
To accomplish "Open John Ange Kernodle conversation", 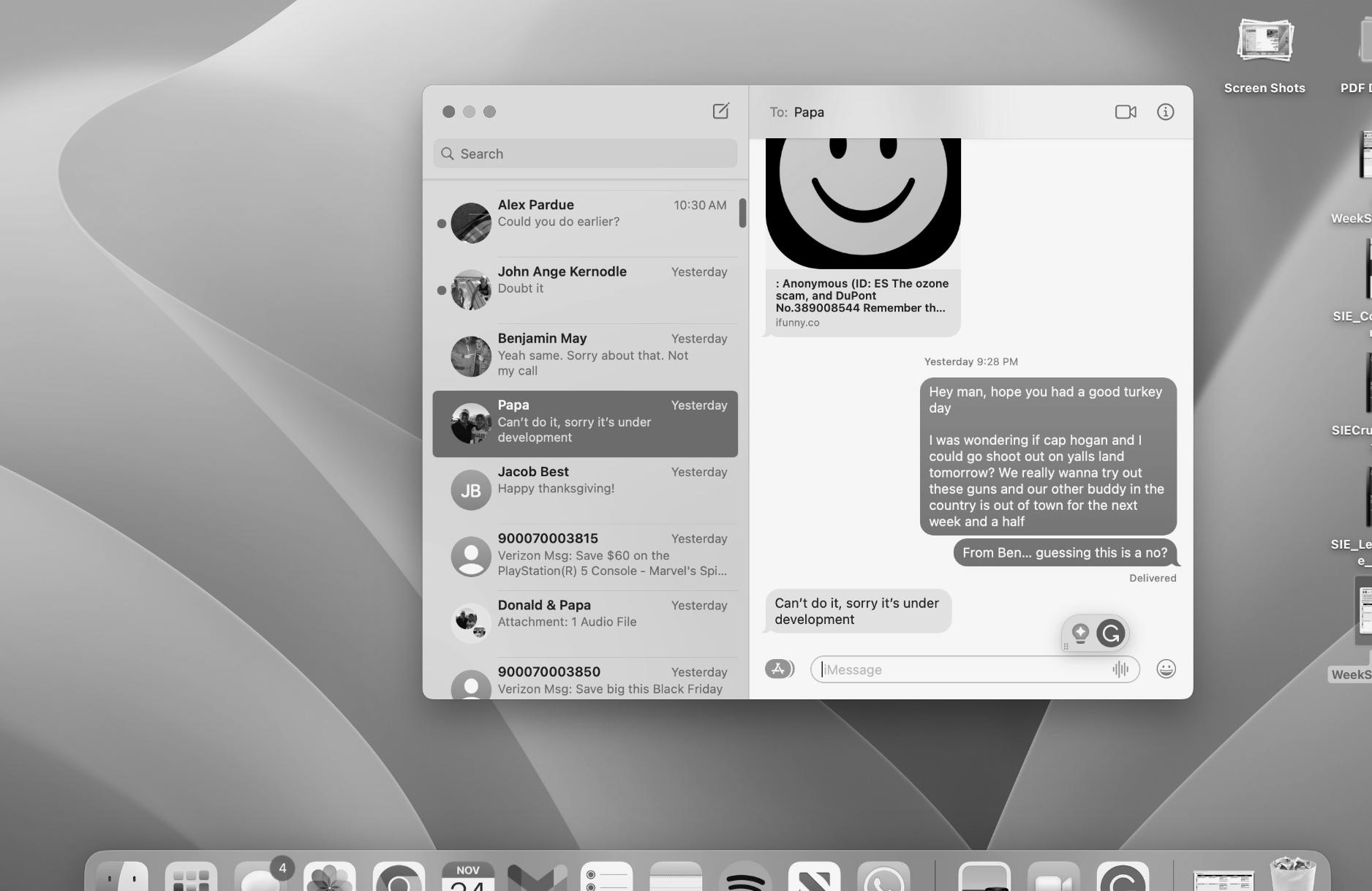I will (x=585, y=290).
